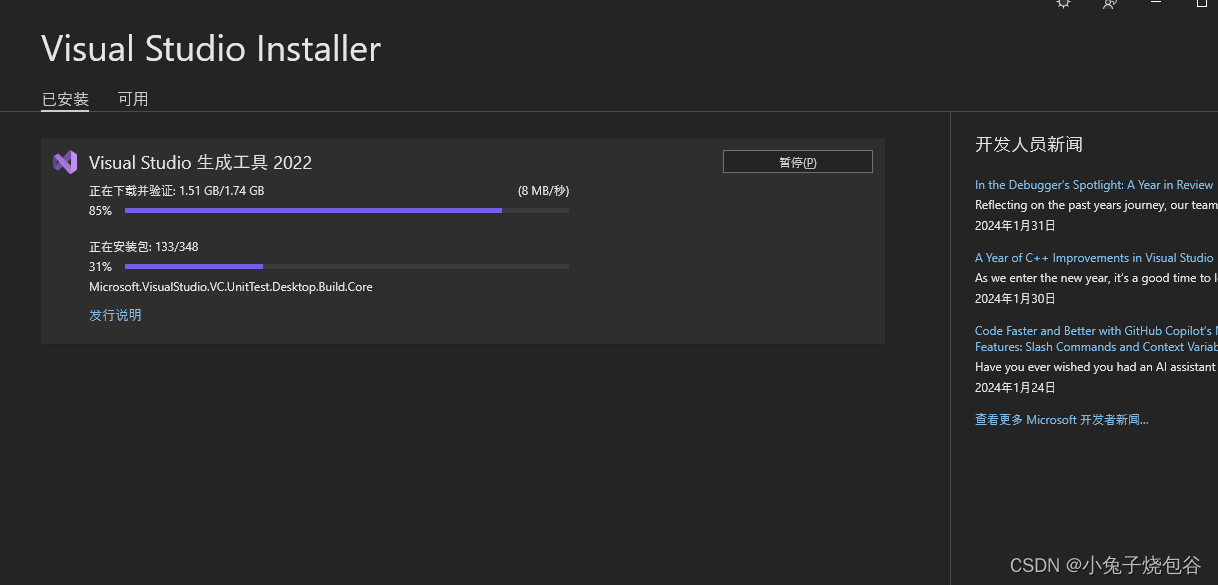The width and height of the screenshot is (1218, 585).
Task: Click the '正在下载并验证: 1.51 GB/1.74 GB' status
Action: click(x=177, y=191)
